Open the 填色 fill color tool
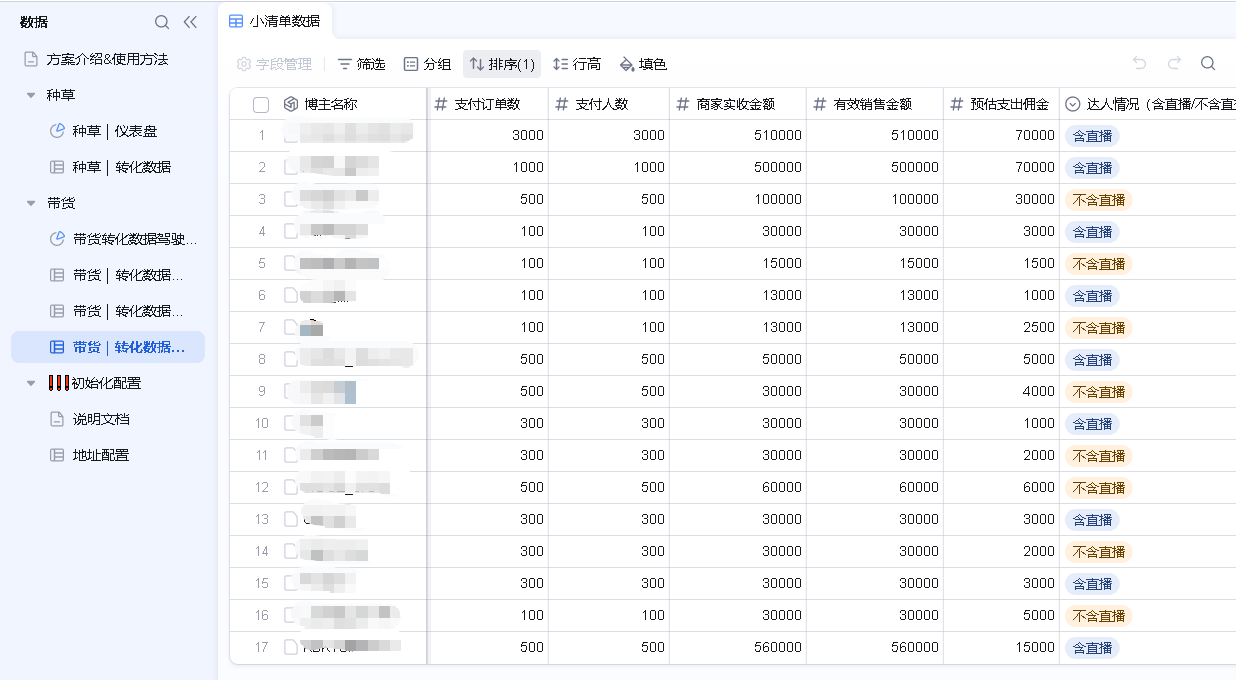Screen dimensions: 1236x680 click(x=643, y=64)
